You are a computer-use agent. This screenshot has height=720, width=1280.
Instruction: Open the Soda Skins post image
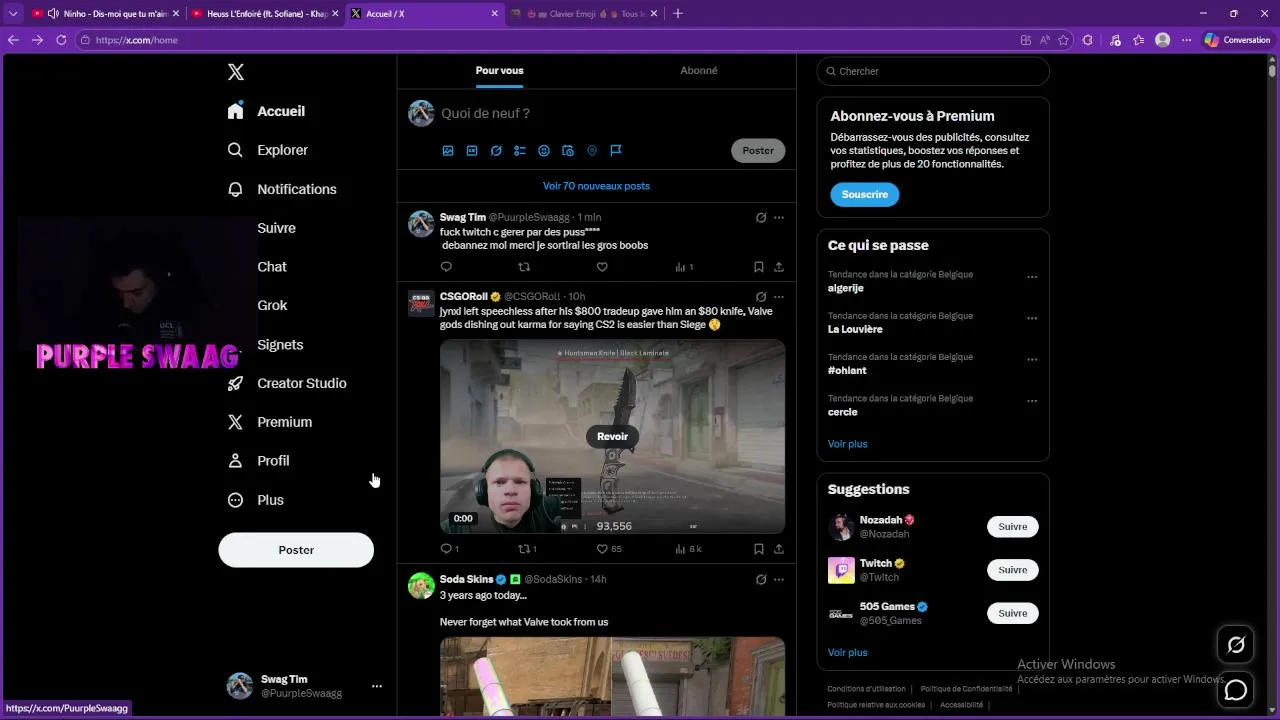click(612, 677)
